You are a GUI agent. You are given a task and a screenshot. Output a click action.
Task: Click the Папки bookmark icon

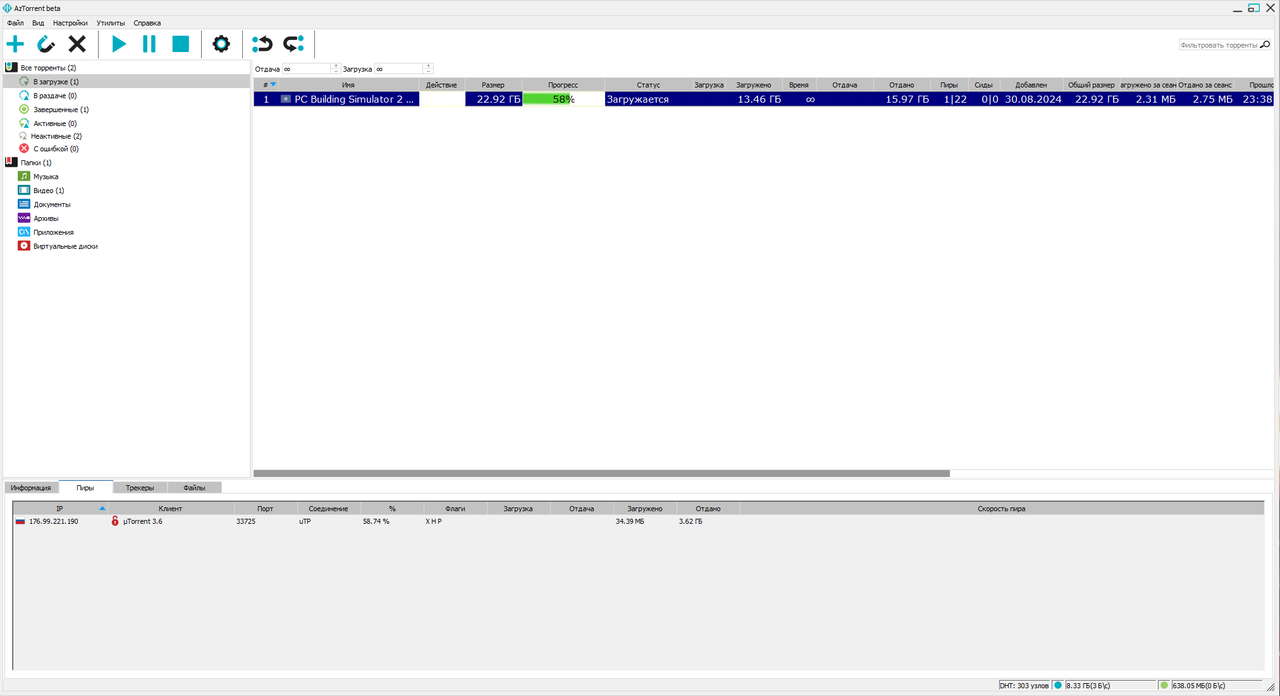tap(11, 162)
